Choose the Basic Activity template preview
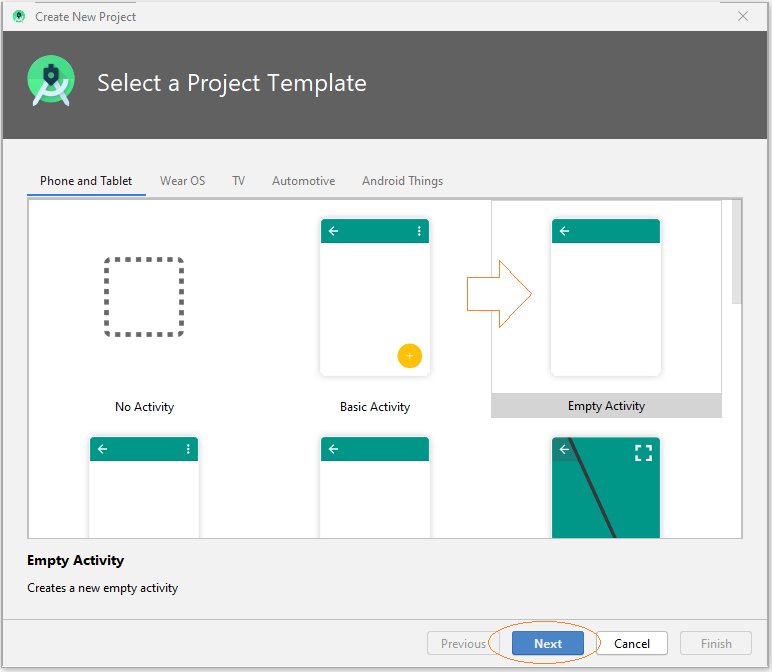The height and width of the screenshot is (672, 772). coord(375,297)
